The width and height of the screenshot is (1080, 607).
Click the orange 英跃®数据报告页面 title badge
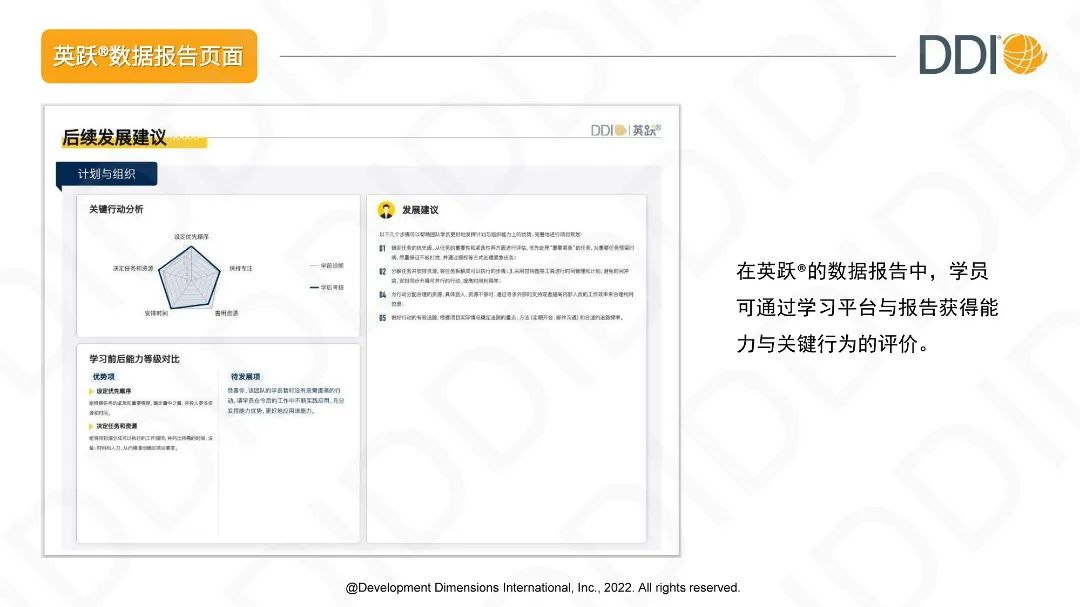click(149, 56)
